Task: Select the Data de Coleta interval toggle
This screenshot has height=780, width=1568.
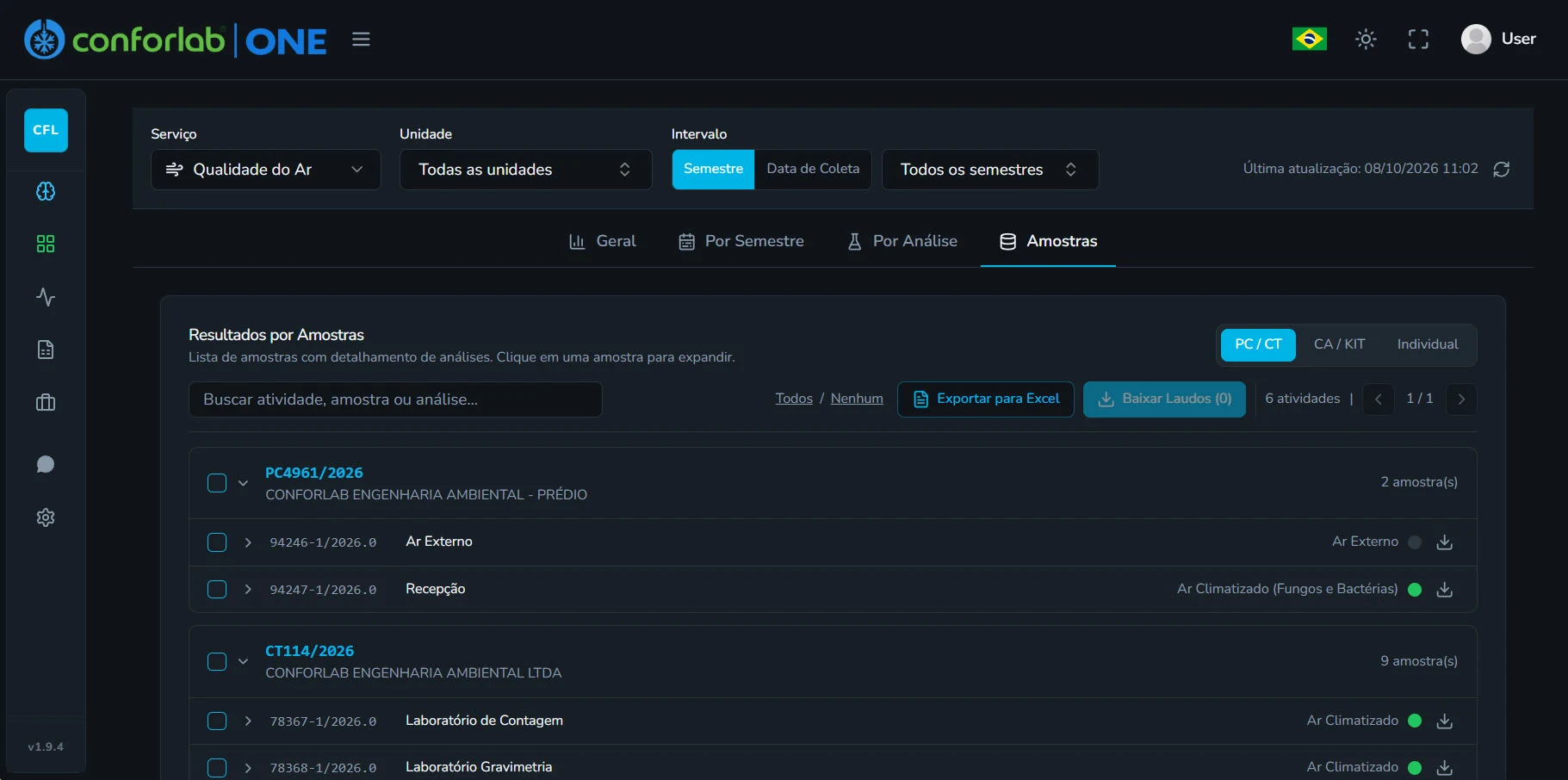Action: coord(813,170)
